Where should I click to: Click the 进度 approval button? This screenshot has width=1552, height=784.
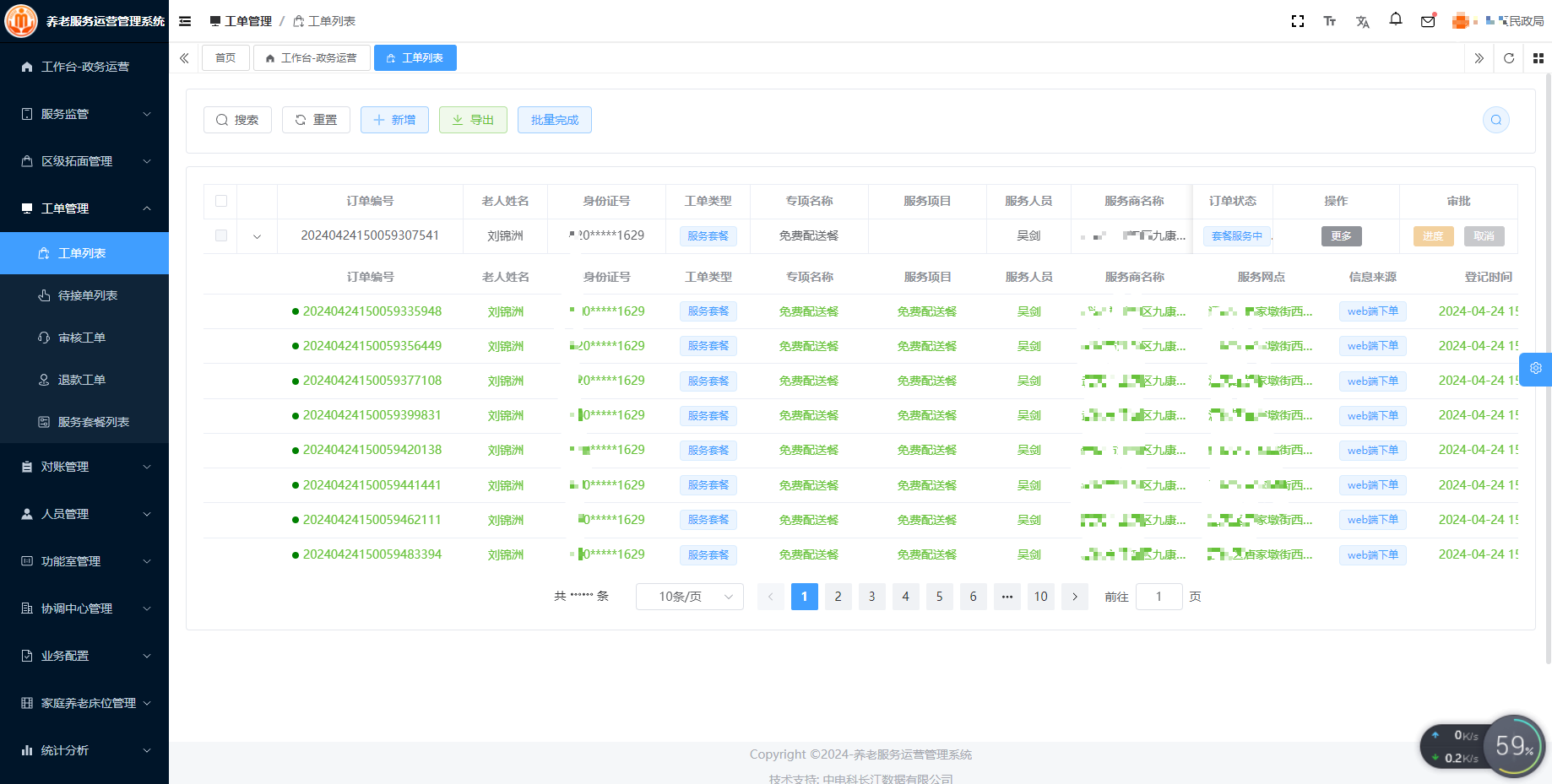pos(1433,236)
